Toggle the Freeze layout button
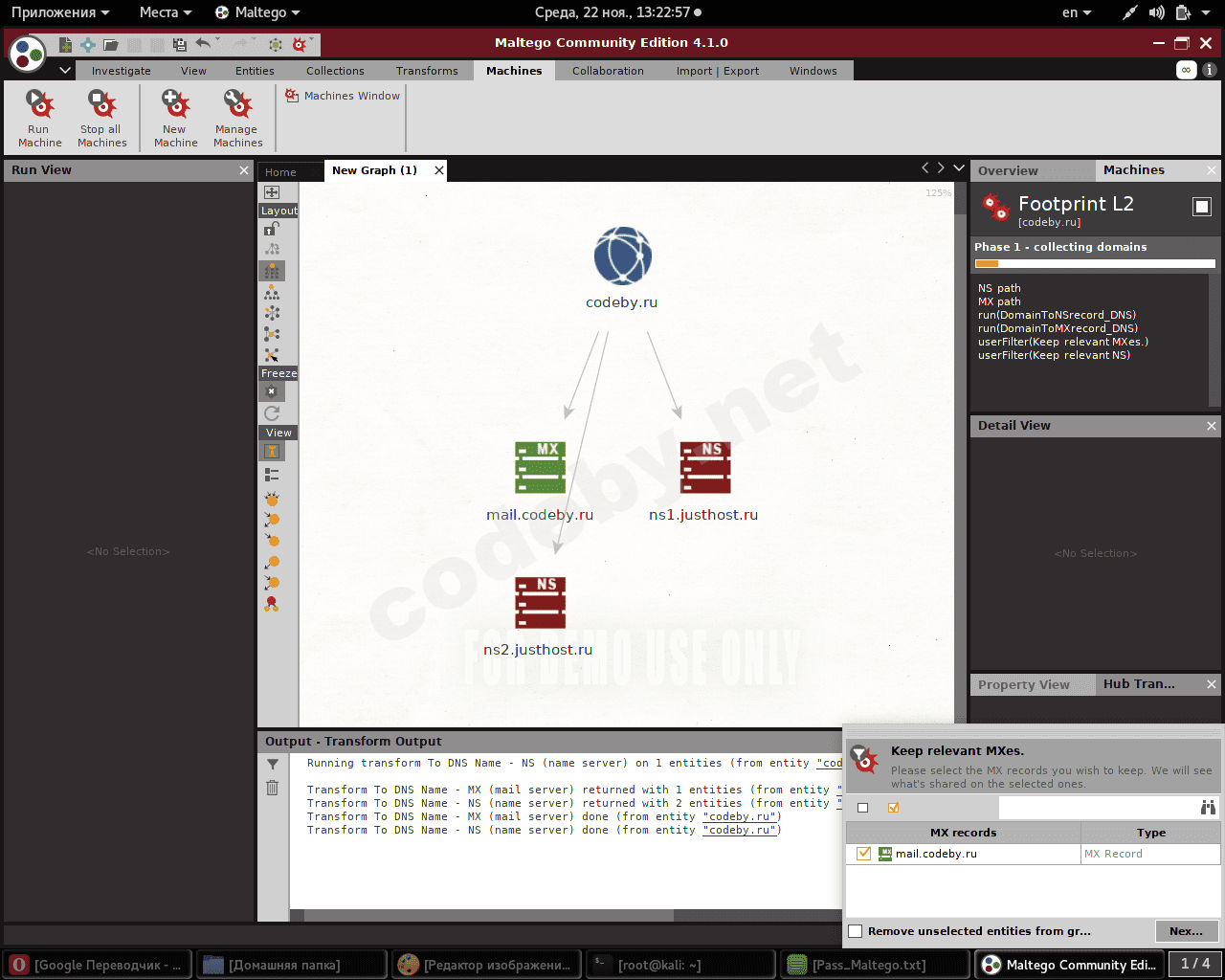 (x=272, y=391)
